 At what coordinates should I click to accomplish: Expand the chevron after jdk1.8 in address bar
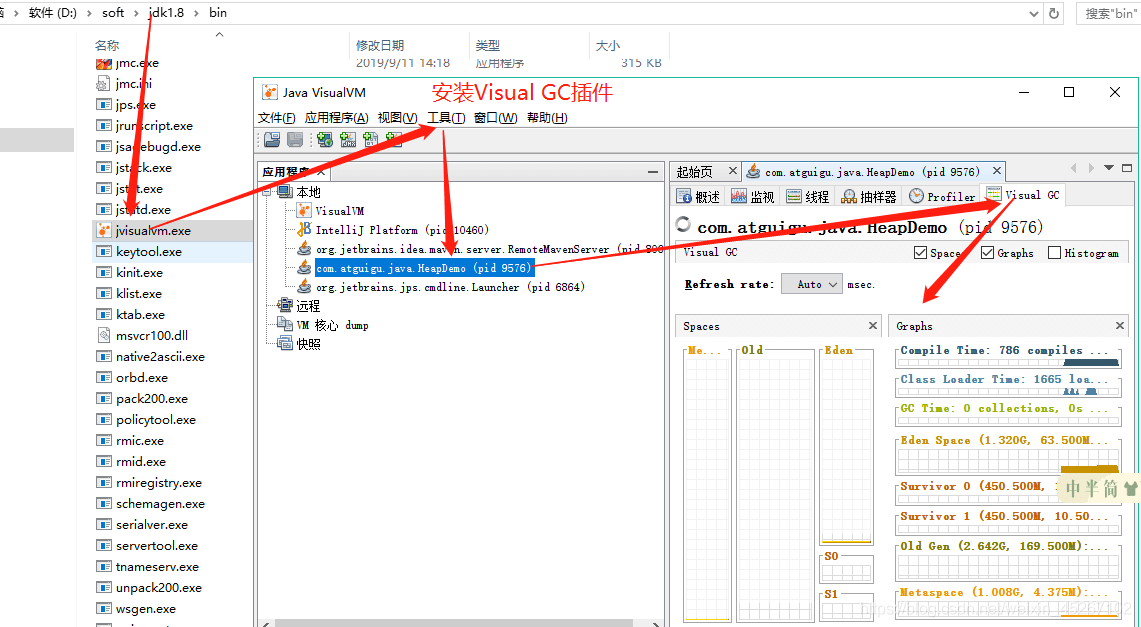(196, 13)
